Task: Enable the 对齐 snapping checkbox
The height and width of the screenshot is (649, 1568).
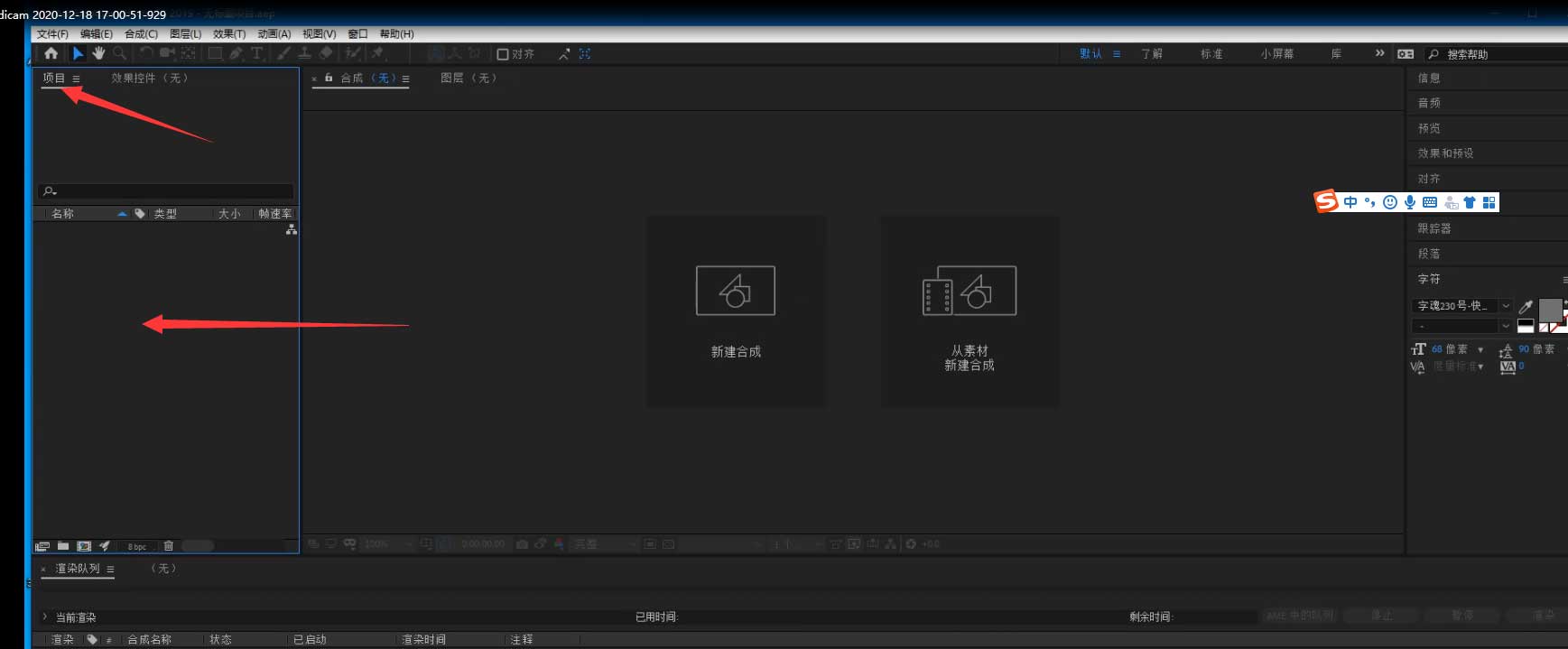Action: (503, 54)
